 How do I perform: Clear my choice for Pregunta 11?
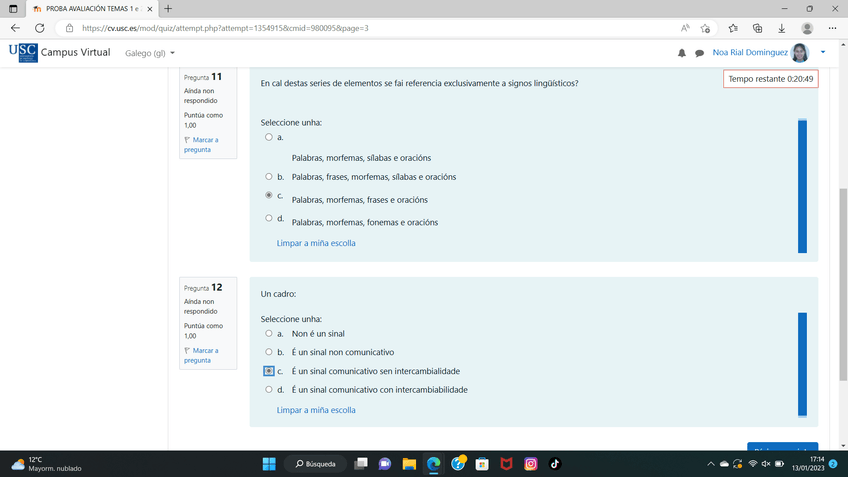tap(316, 243)
